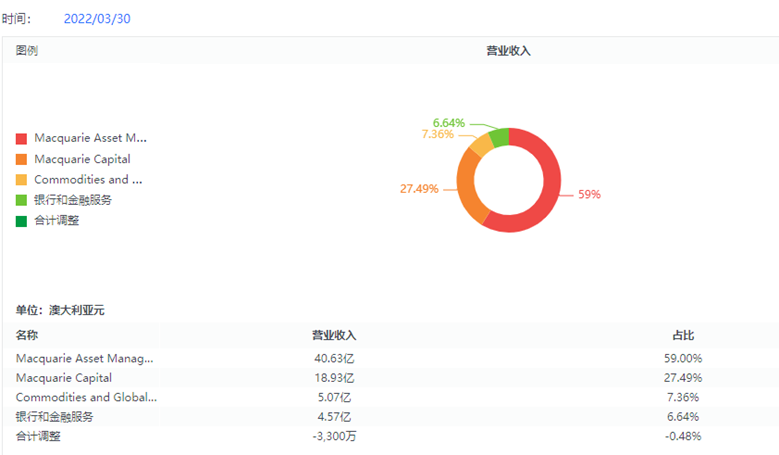Toggle red Macquarie Asset Management legend swatch
This screenshot has width=779, height=455.
(x=22, y=139)
